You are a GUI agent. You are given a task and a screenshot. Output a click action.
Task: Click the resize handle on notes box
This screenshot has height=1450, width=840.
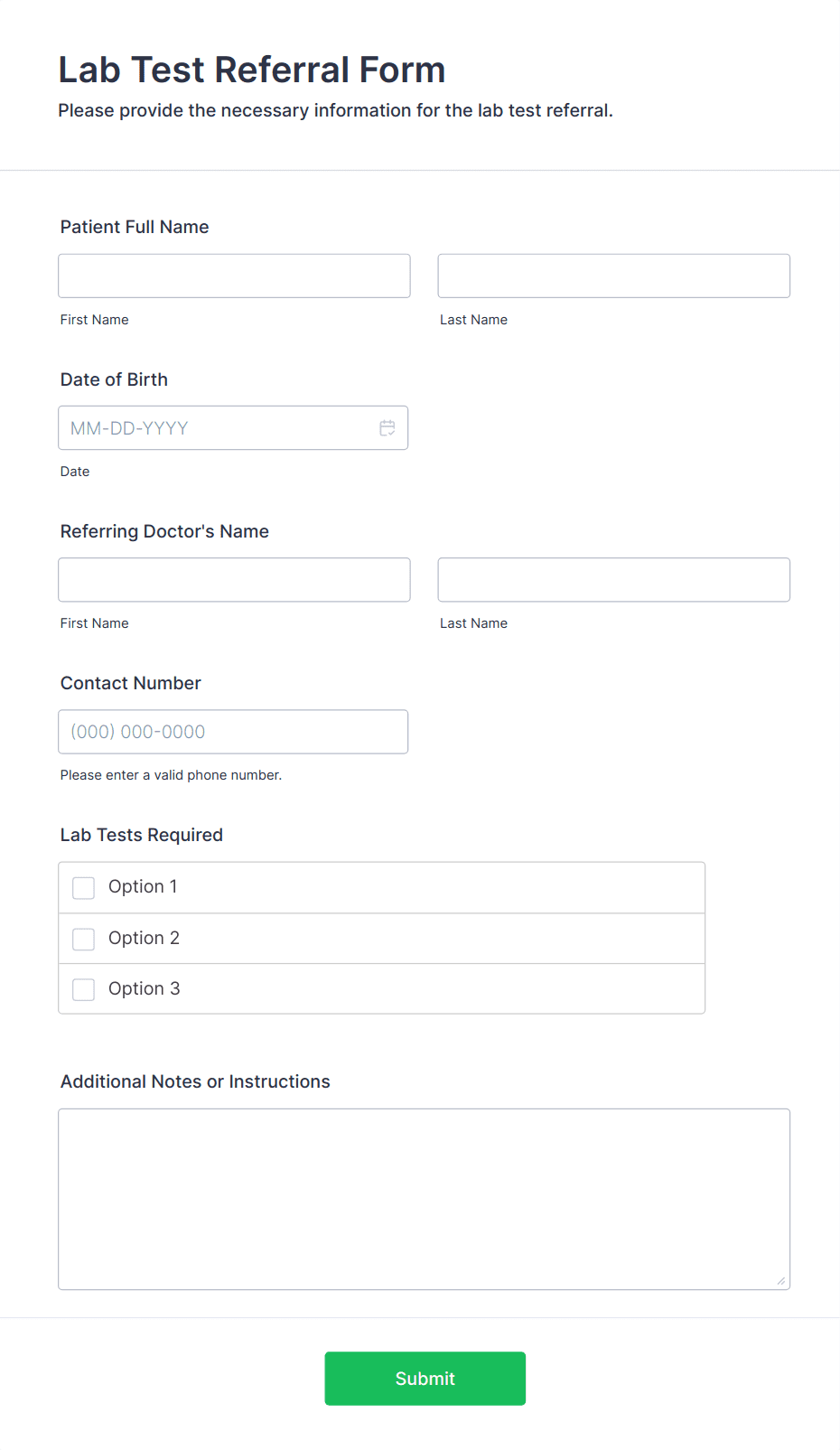[x=780, y=1279]
